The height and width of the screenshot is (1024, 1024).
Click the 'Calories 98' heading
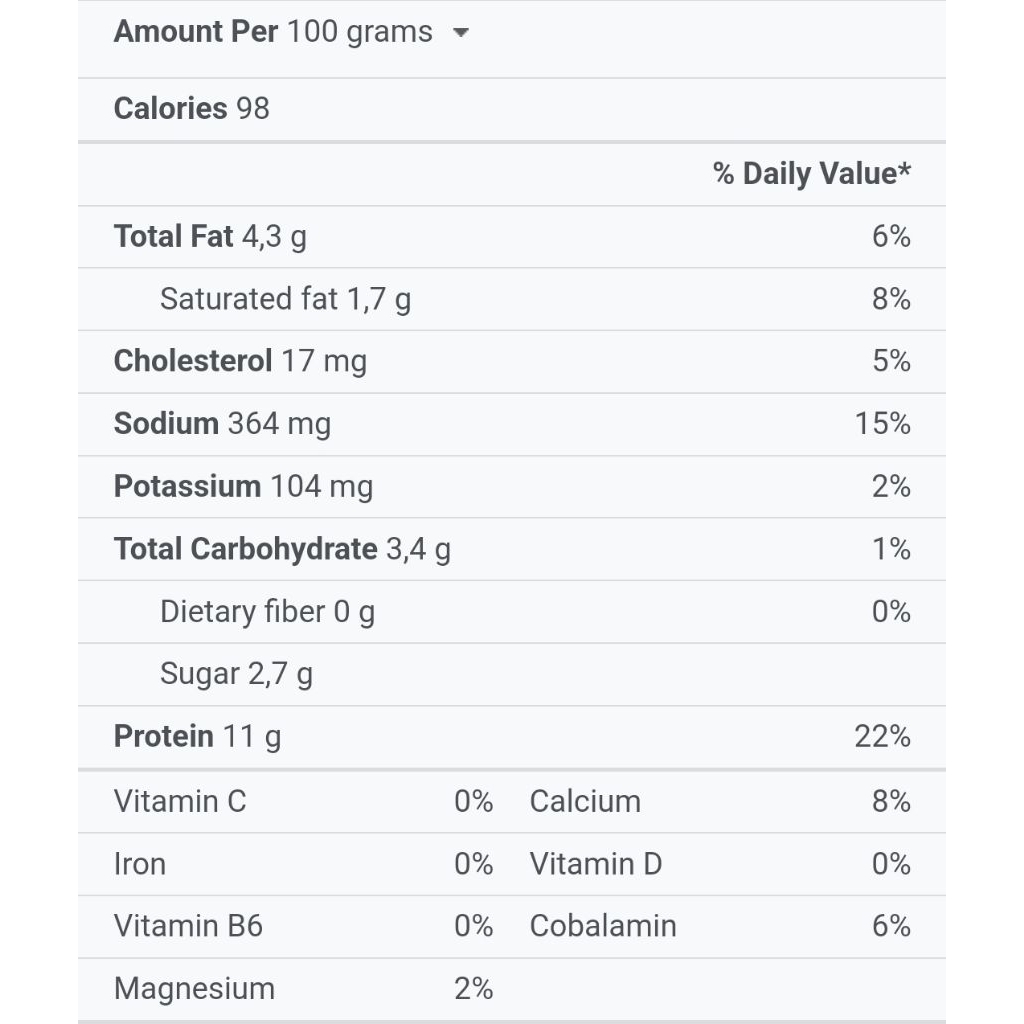point(191,108)
